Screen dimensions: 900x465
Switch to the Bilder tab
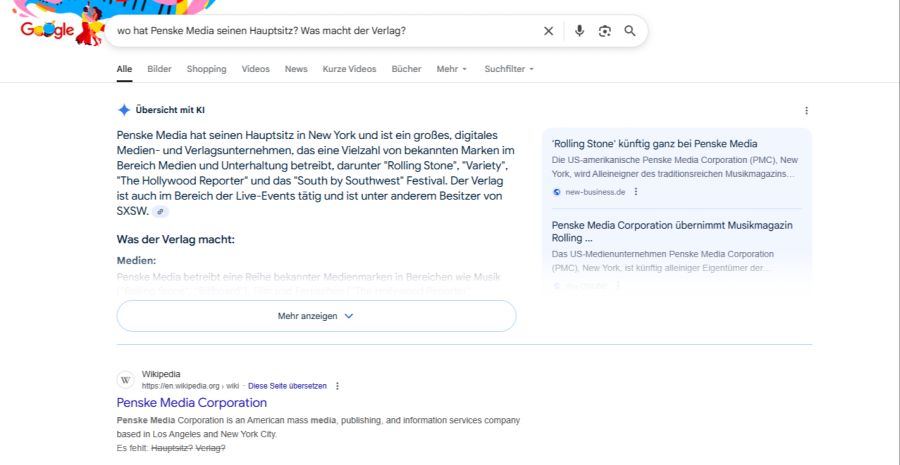point(160,69)
